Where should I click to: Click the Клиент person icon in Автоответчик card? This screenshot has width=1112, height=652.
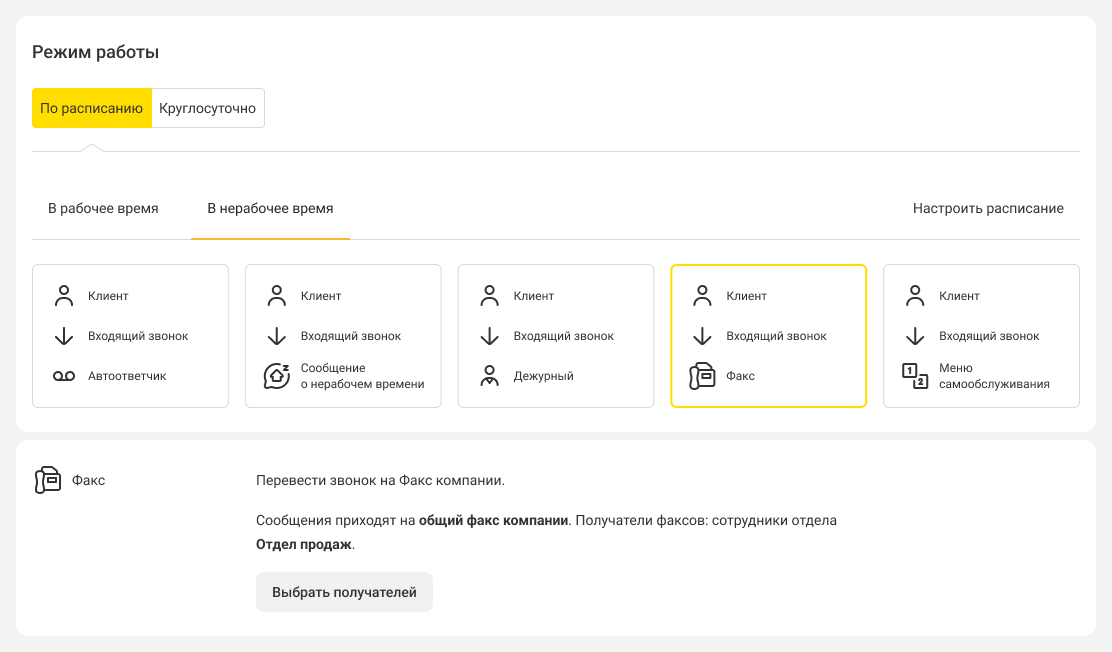[x=64, y=296]
